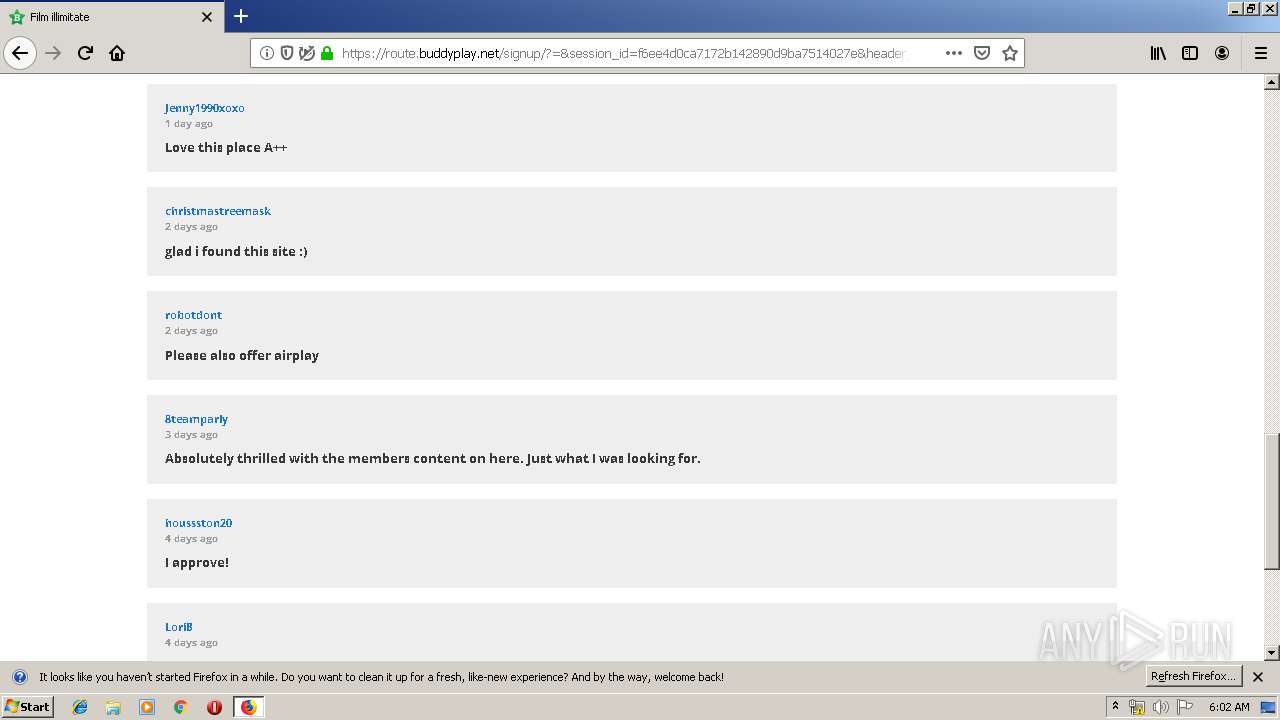
Task: Show hidden system tray icons
Action: pyautogui.click(x=1115, y=707)
